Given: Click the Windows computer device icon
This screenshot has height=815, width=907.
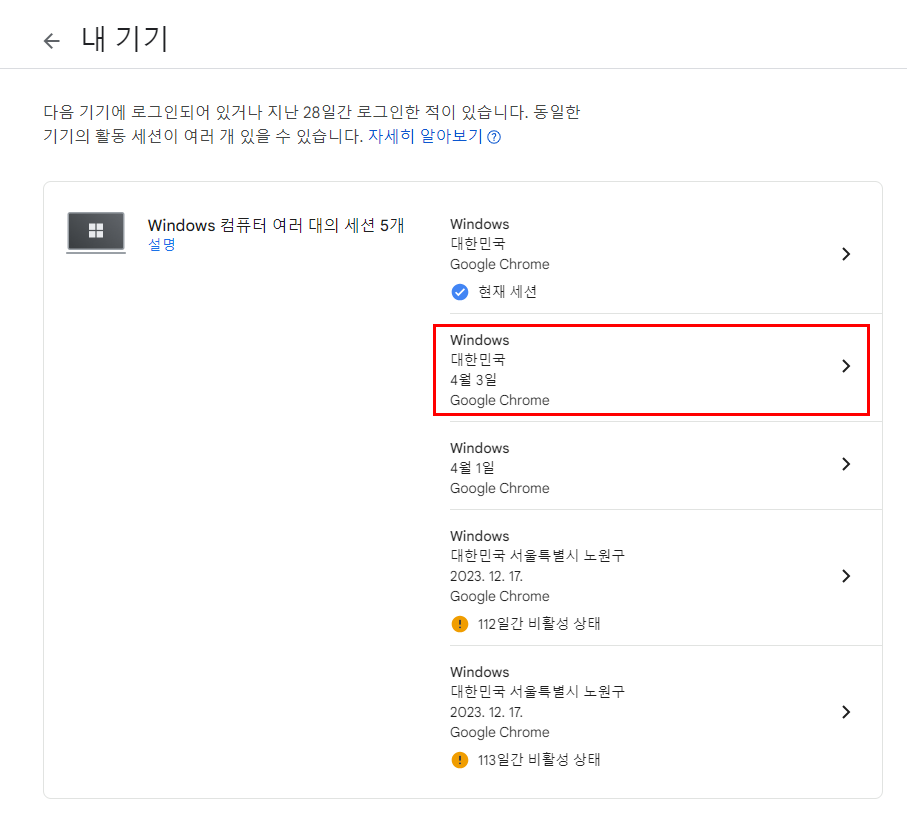Looking at the screenshot, I should click(x=96, y=233).
